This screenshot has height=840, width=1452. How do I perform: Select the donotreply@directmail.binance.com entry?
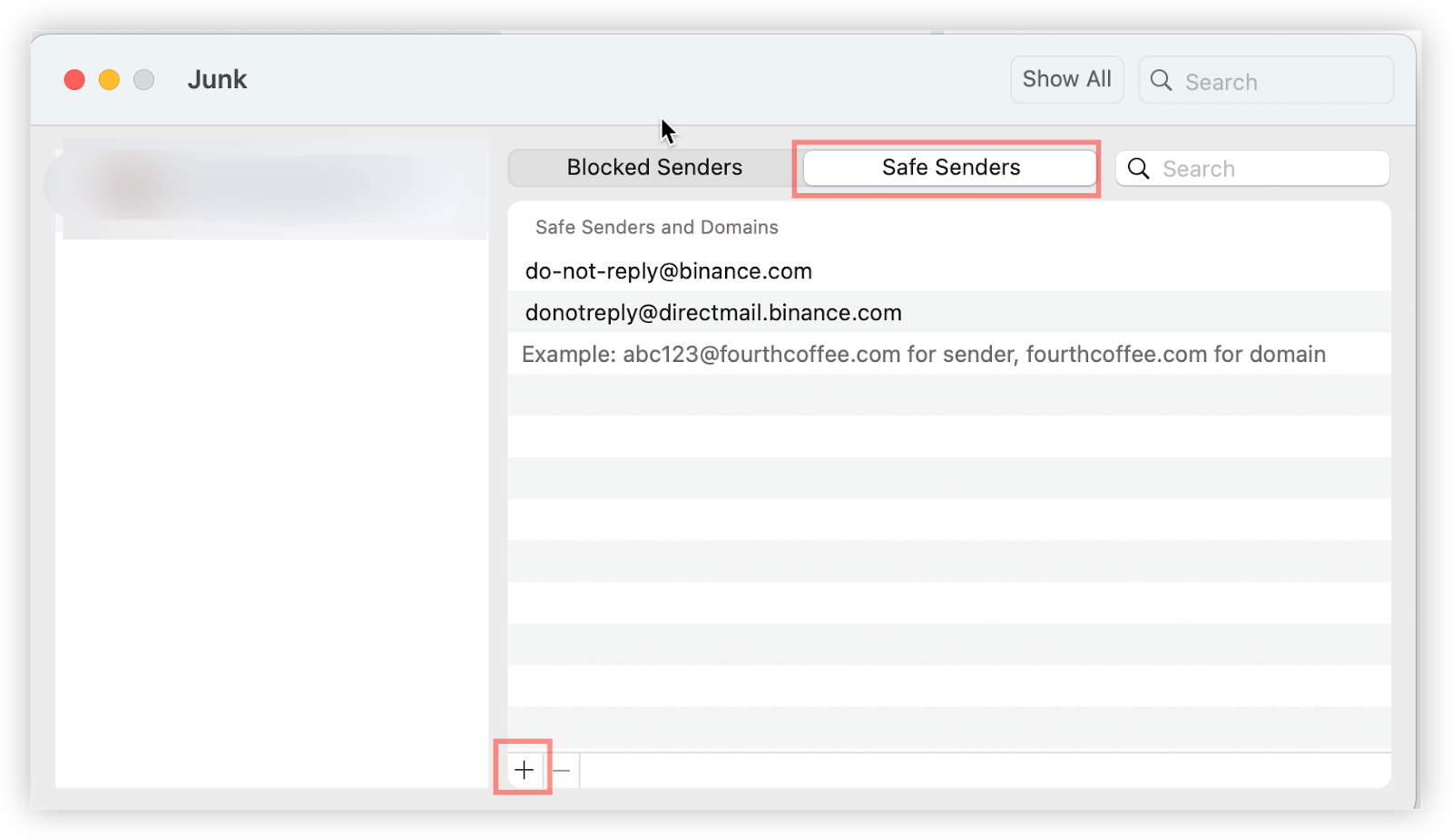click(713, 313)
